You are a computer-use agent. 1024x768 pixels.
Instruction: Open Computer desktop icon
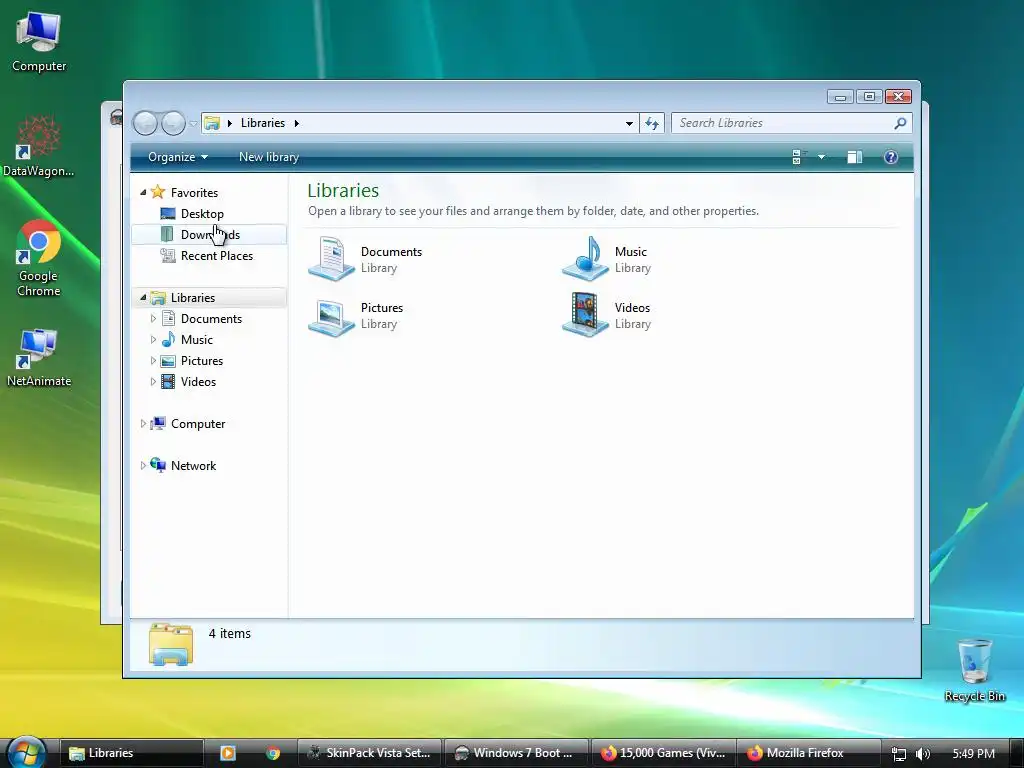coord(39,41)
